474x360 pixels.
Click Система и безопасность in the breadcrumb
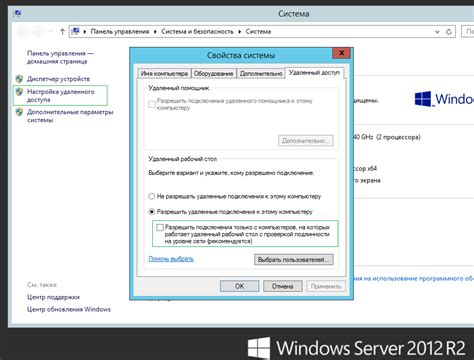[x=197, y=32]
